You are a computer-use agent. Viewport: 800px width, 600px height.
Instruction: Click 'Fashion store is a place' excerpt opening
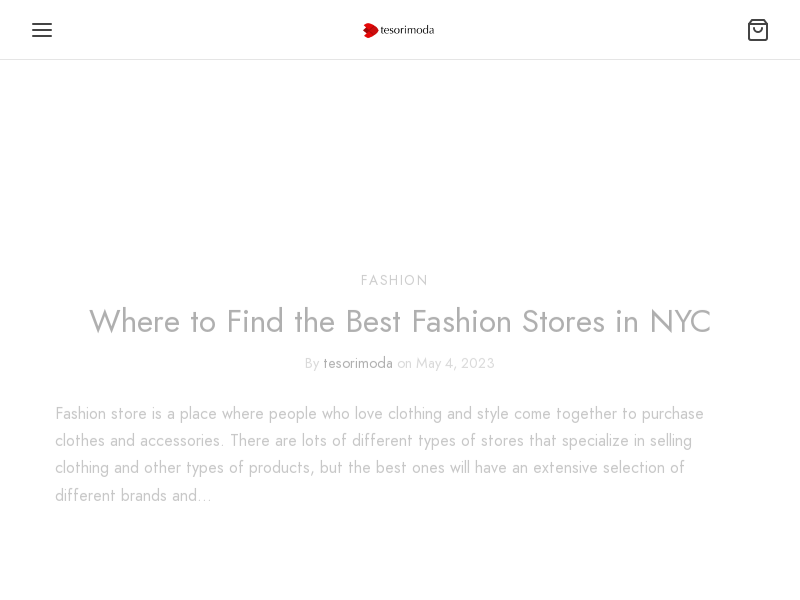tap(136, 414)
